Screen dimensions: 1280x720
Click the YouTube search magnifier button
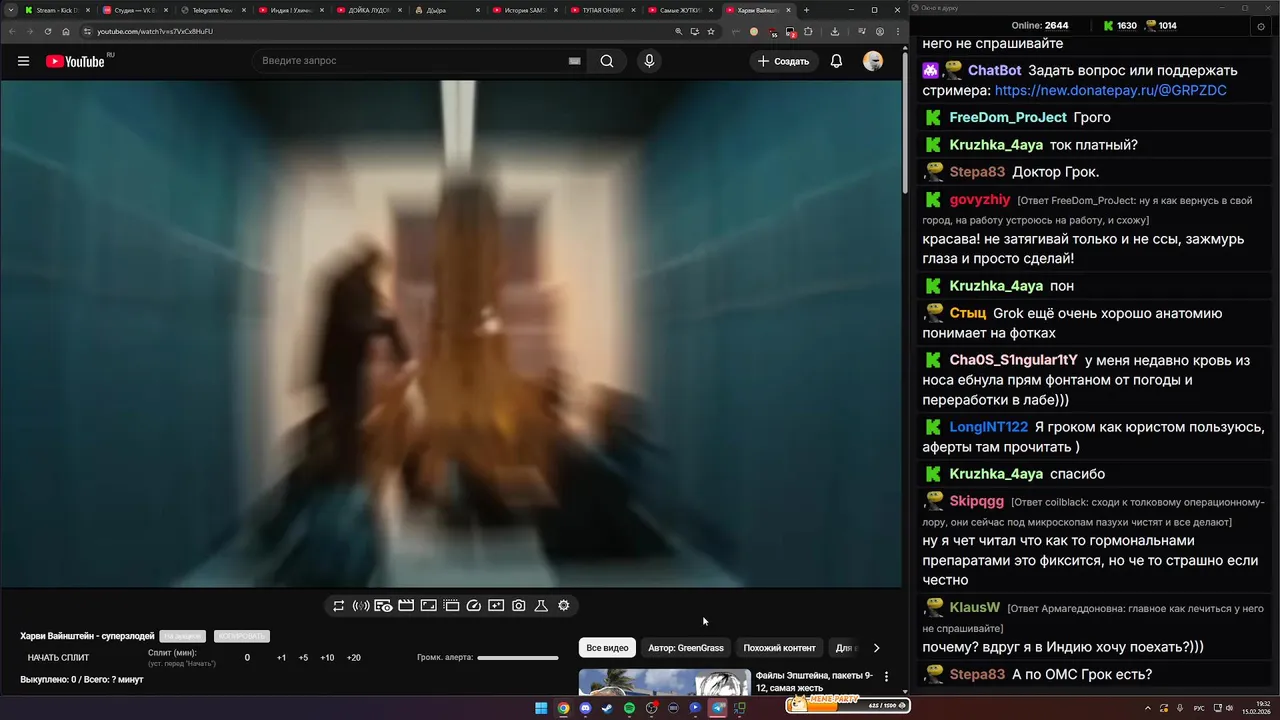click(x=607, y=61)
